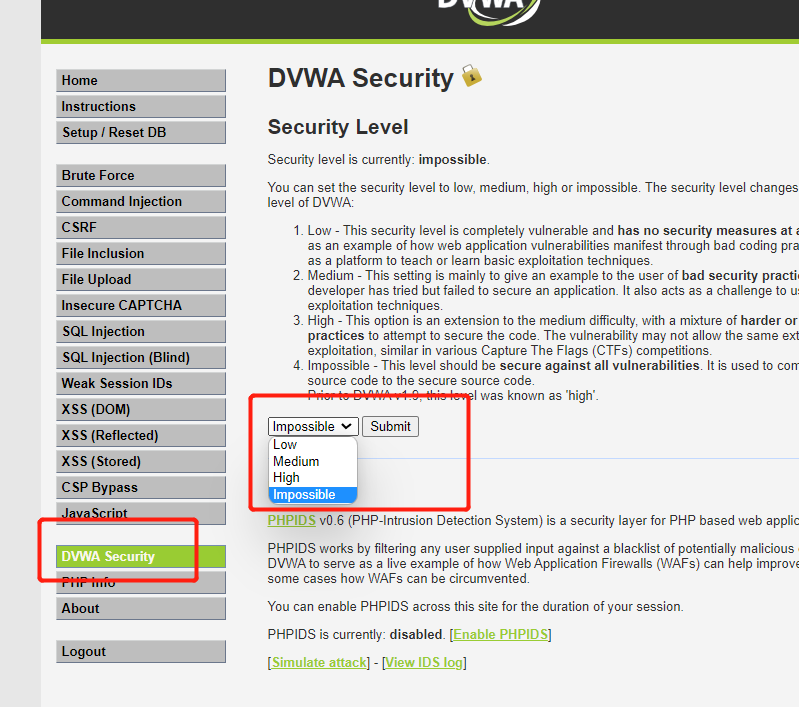Screen dimensions: 799x707
Task: Open the XSS (DOM) module
Action: click(x=141, y=409)
